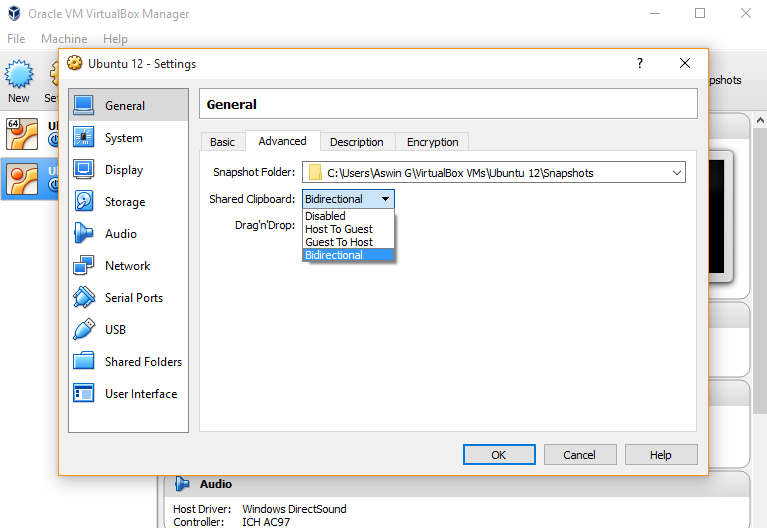The width and height of the screenshot is (767, 528).
Task: Select the System chip icon
Action: click(x=84, y=137)
